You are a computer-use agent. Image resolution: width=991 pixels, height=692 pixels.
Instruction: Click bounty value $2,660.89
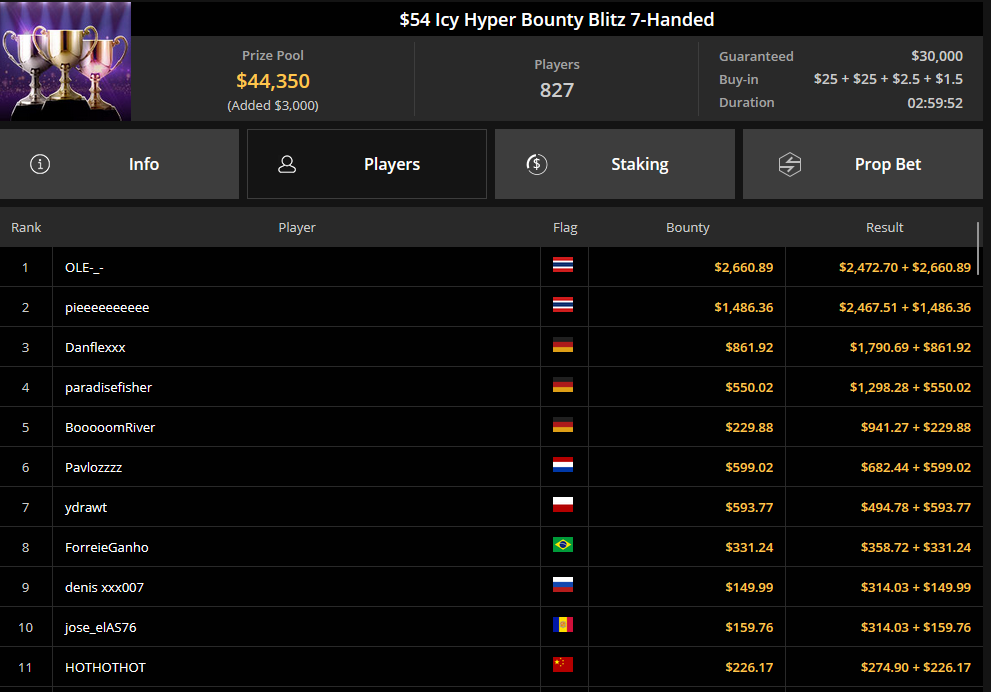point(743,267)
